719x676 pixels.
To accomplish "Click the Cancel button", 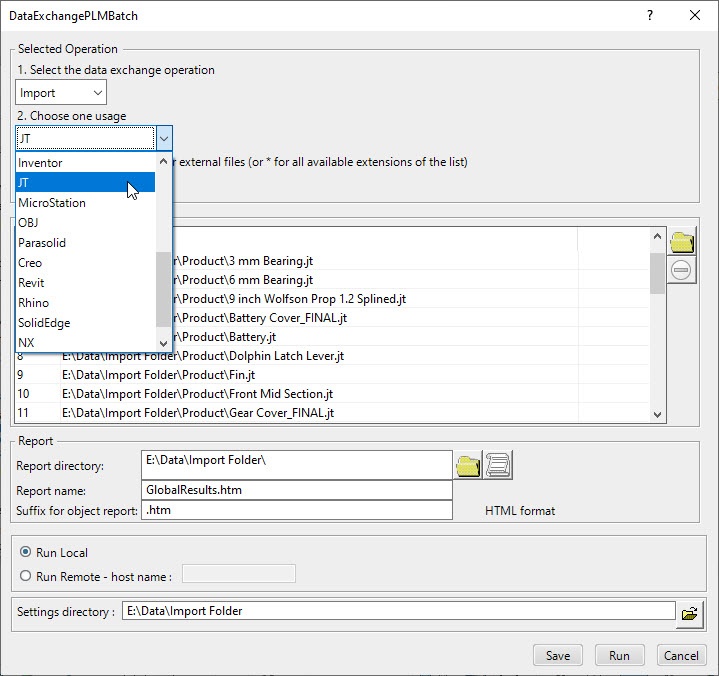I will tap(681, 655).
